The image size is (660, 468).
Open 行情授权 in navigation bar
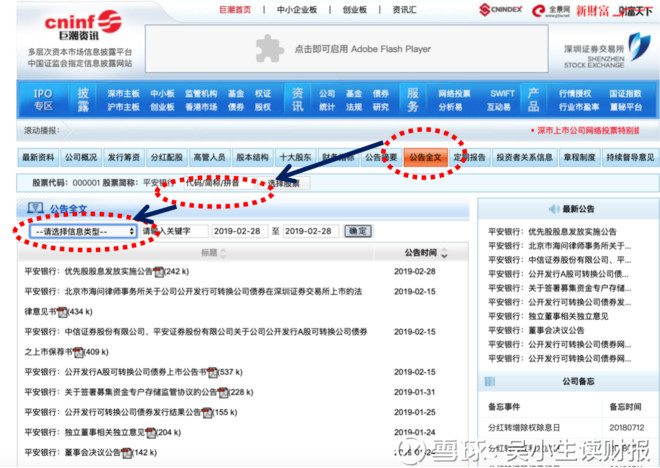coord(575,93)
